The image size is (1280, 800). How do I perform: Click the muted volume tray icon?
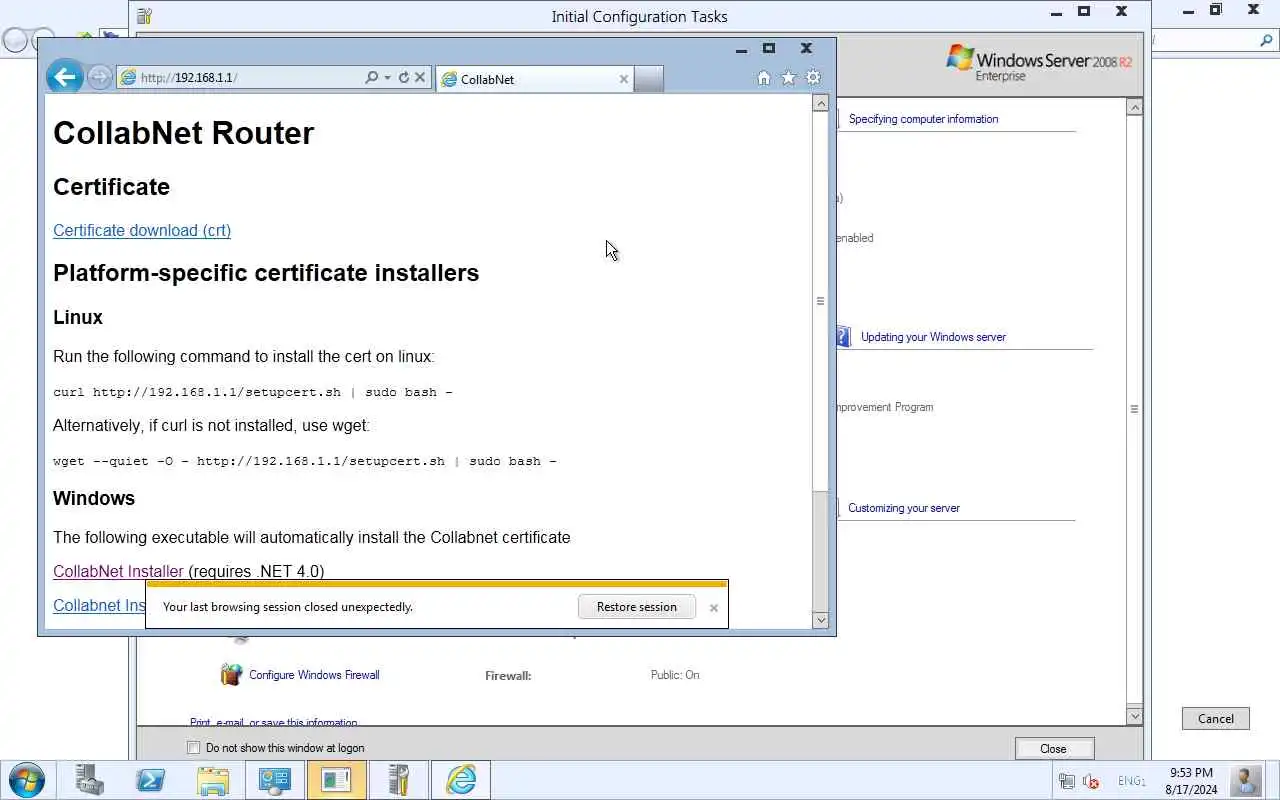[x=1091, y=781]
